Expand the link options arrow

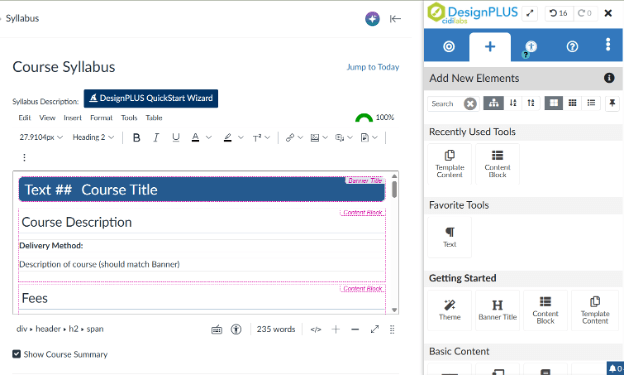300,138
